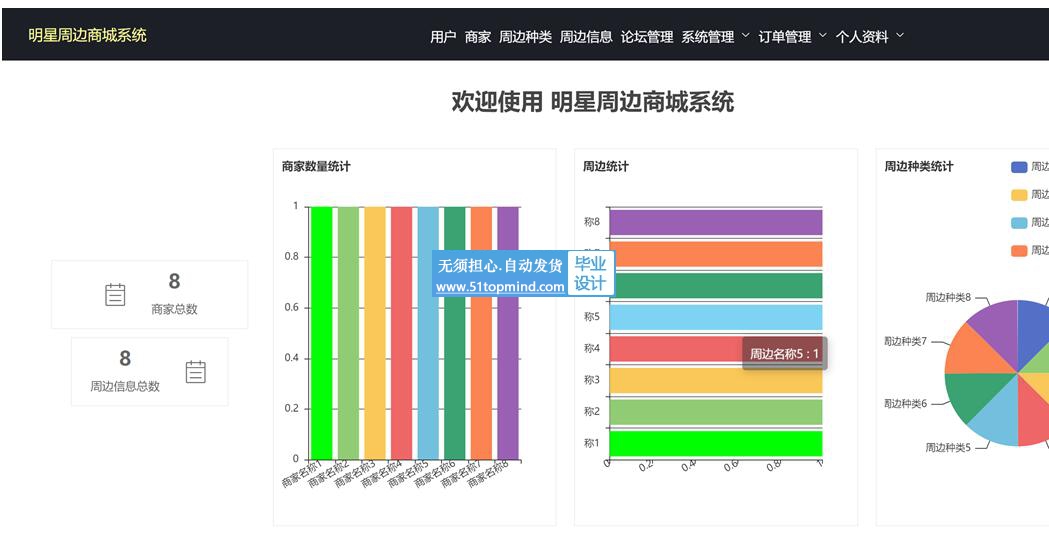This screenshot has height=547, width=1049.
Task: Click the 欢迎使用 明星周边商城系统 heading
Action: point(592,102)
